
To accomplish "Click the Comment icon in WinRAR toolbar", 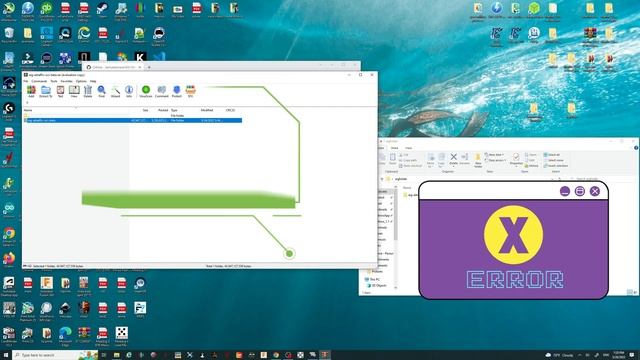I will 162,91.
